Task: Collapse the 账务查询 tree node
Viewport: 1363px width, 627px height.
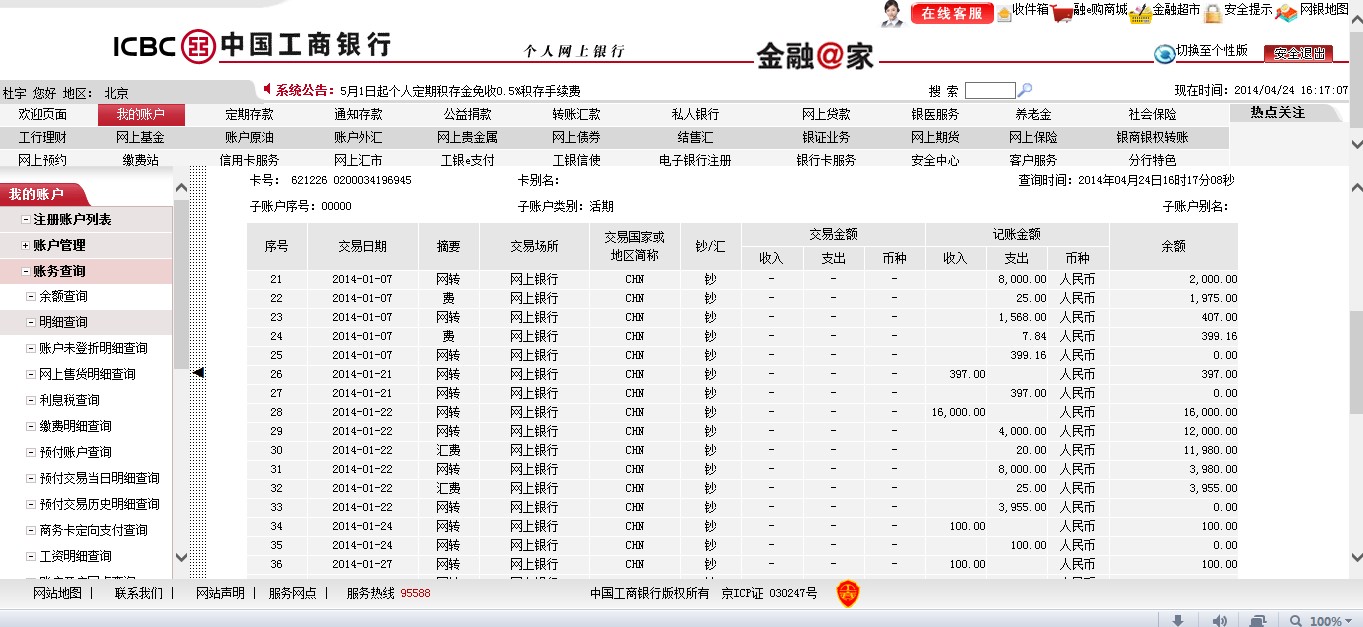Action: coord(27,272)
